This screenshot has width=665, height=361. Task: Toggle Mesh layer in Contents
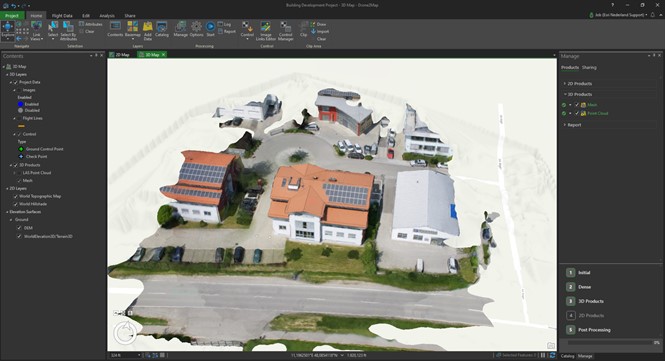[x=19, y=181]
